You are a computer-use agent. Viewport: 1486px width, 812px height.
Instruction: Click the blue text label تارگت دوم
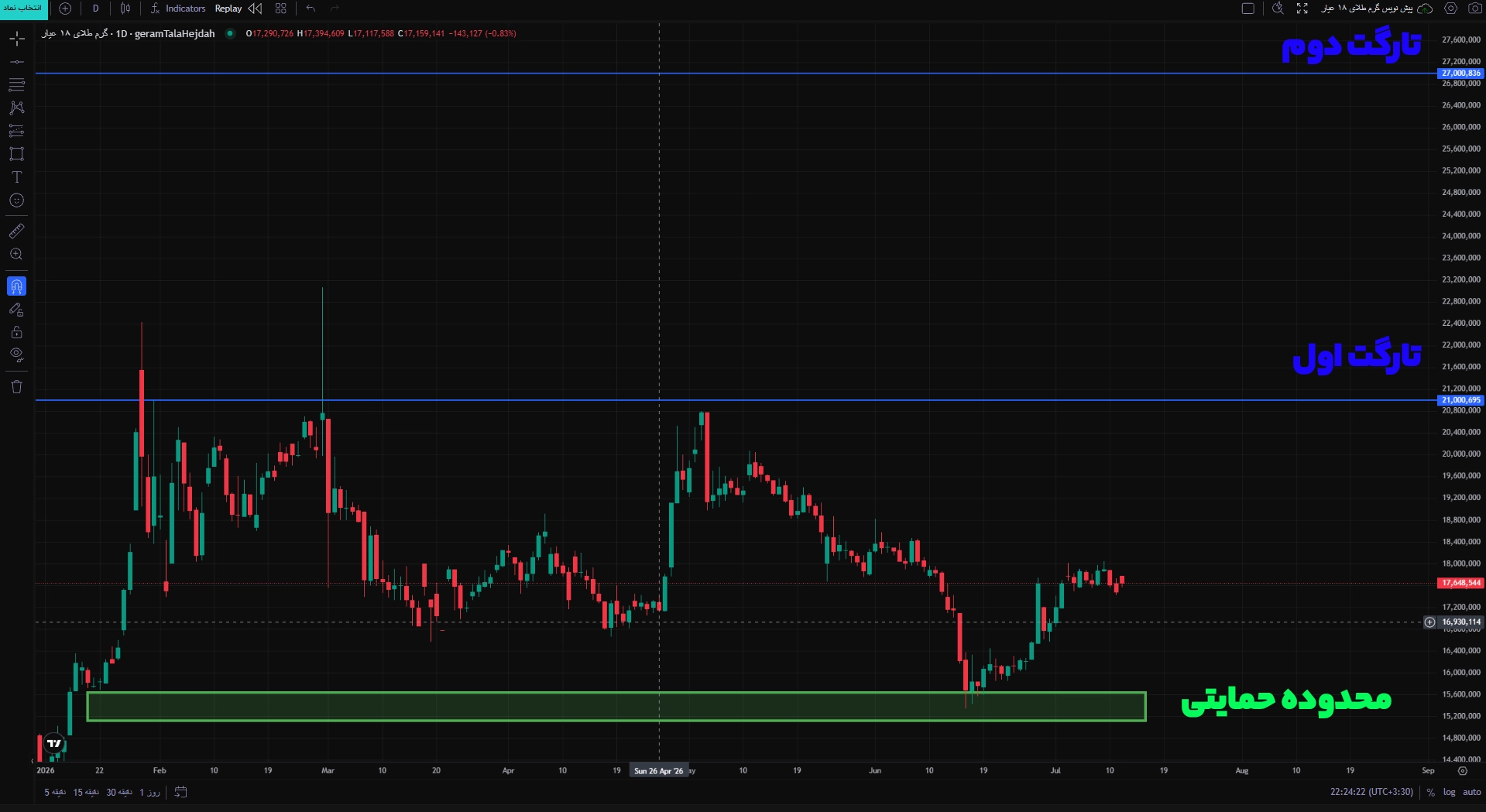click(x=1351, y=46)
